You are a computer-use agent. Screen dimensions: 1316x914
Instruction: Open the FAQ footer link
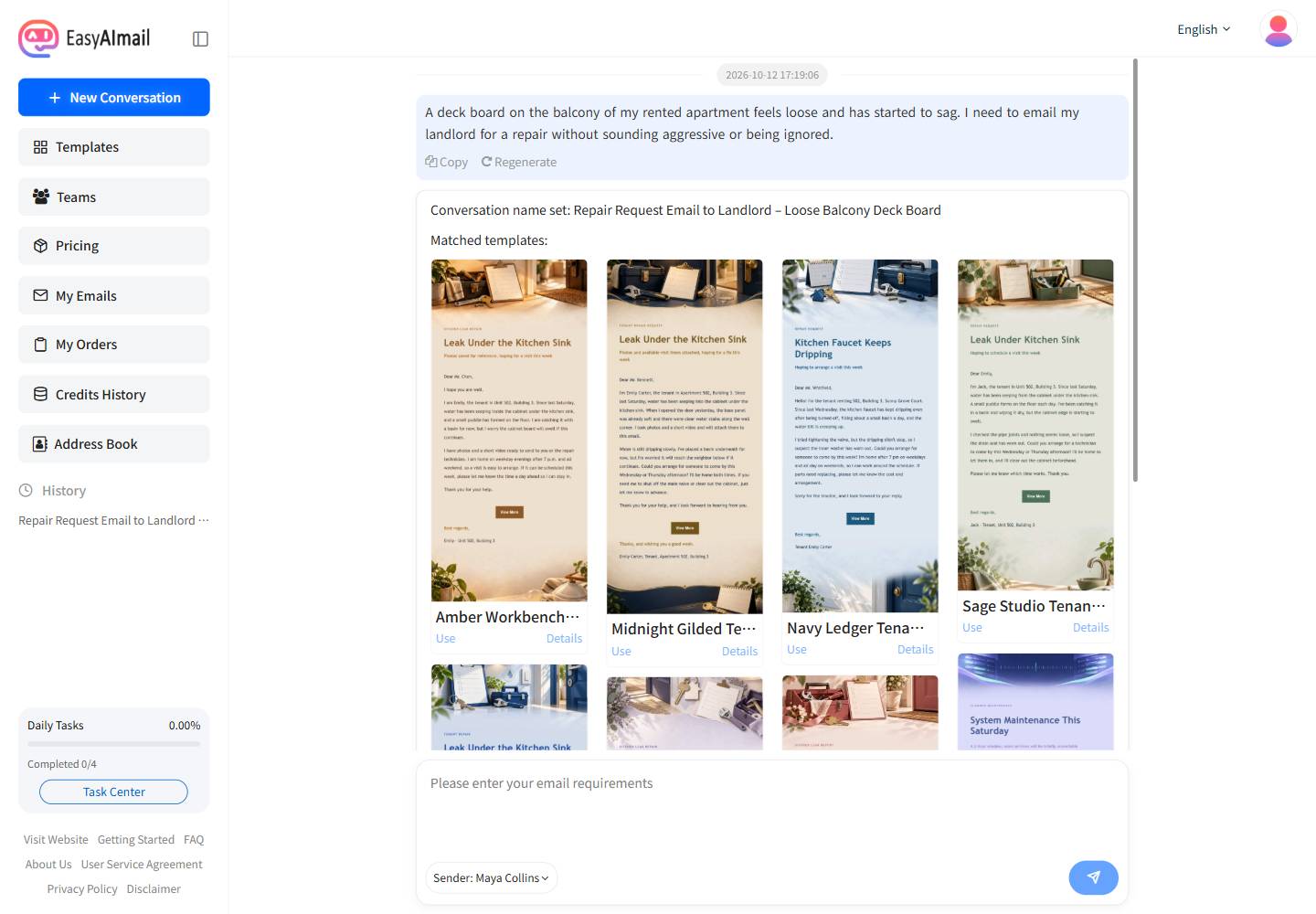point(194,839)
